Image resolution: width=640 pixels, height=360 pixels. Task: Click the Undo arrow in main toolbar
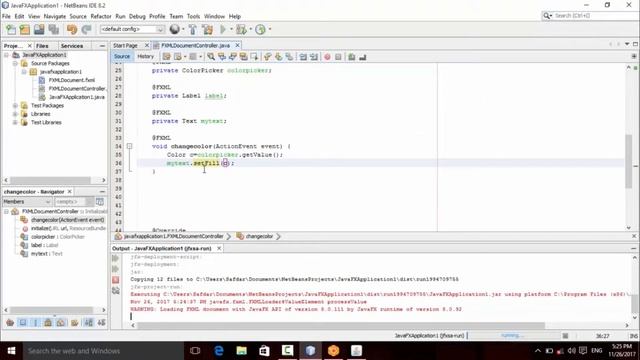click(72, 29)
